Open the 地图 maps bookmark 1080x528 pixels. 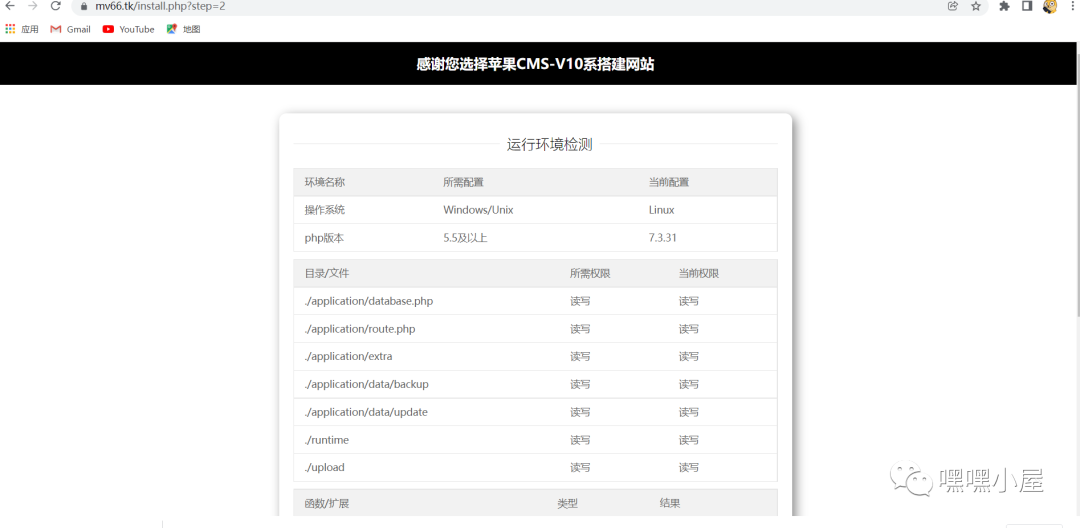183,29
